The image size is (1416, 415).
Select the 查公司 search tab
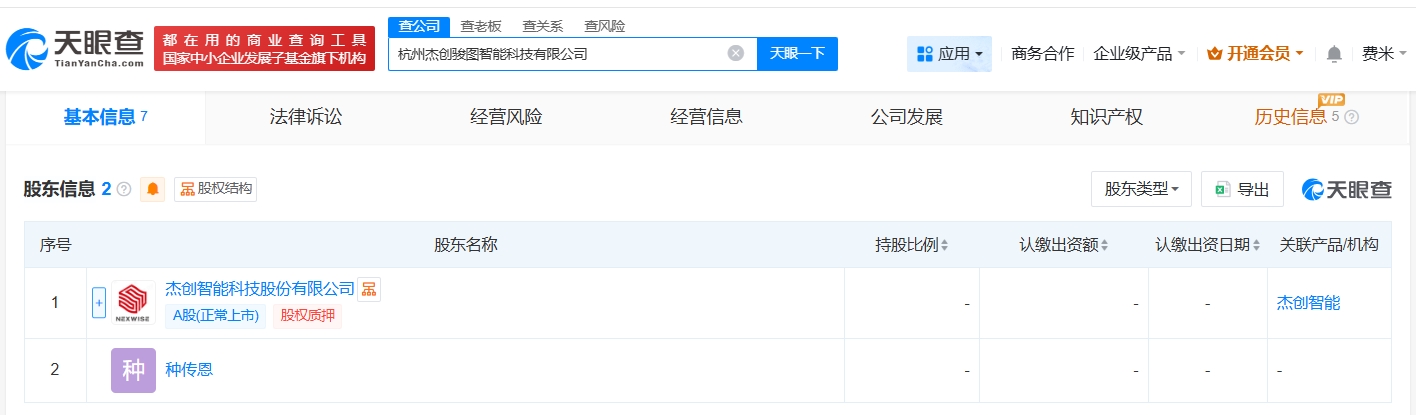[x=418, y=26]
